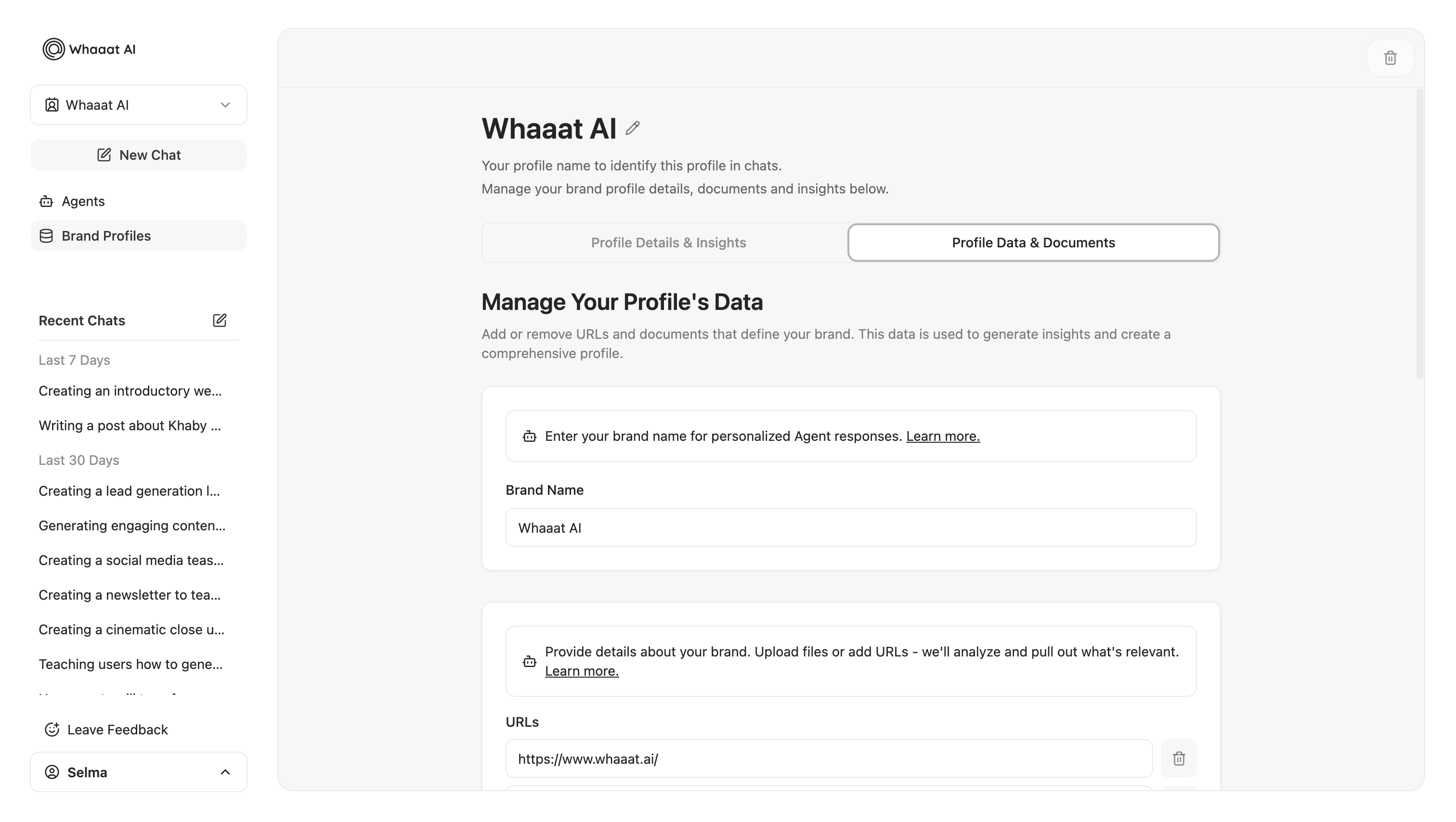Open the chat 'Writing a post about Khaby'
Viewport: 1456px width, 822px height.
[130, 425]
